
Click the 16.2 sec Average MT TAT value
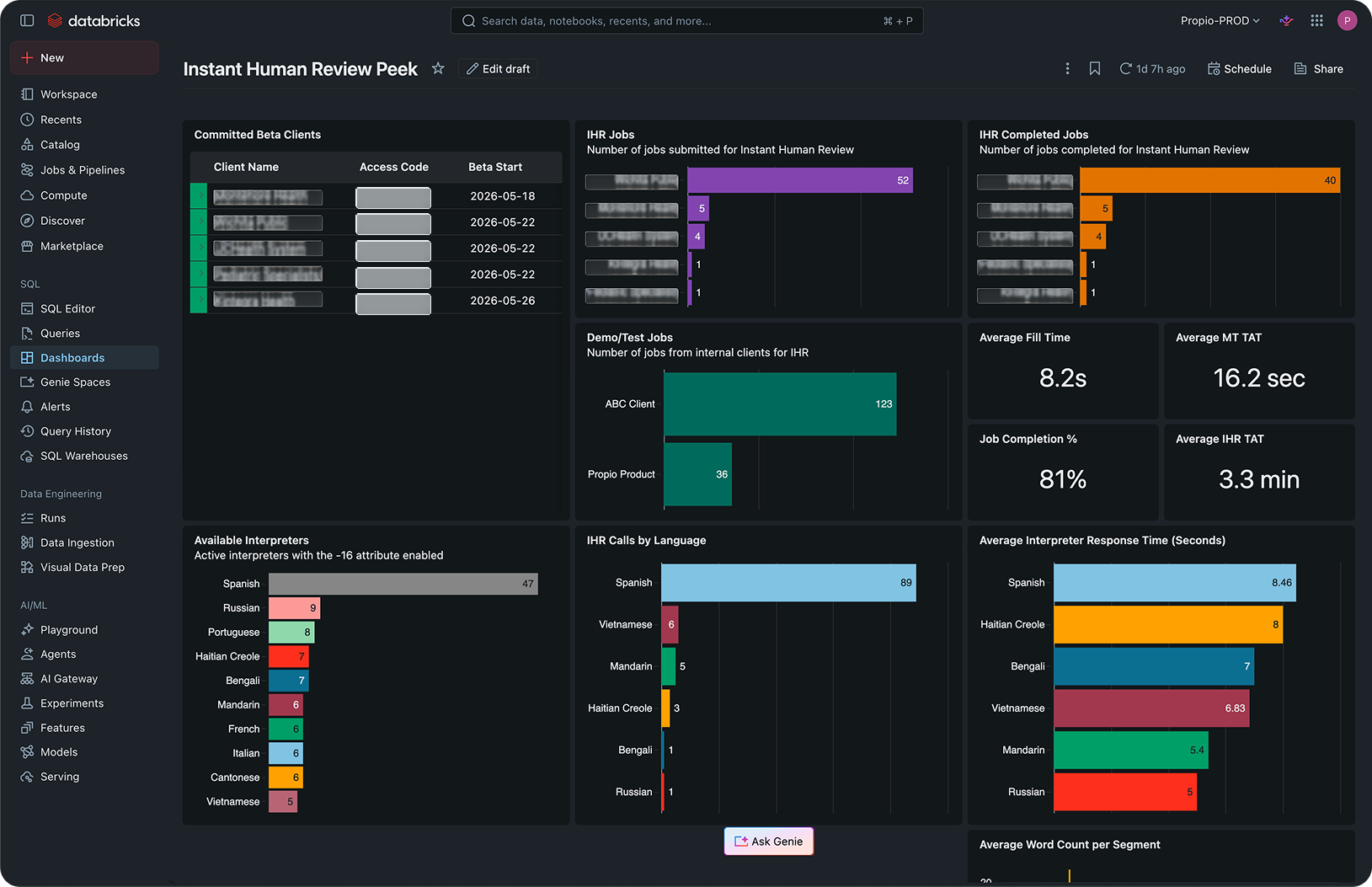pyautogui.click(x=1259, y=378)
